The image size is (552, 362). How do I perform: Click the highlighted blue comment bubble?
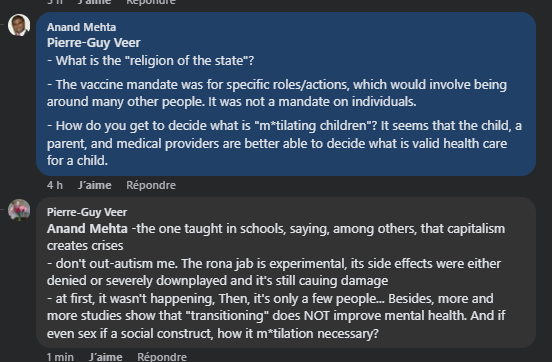pos(286,94)
